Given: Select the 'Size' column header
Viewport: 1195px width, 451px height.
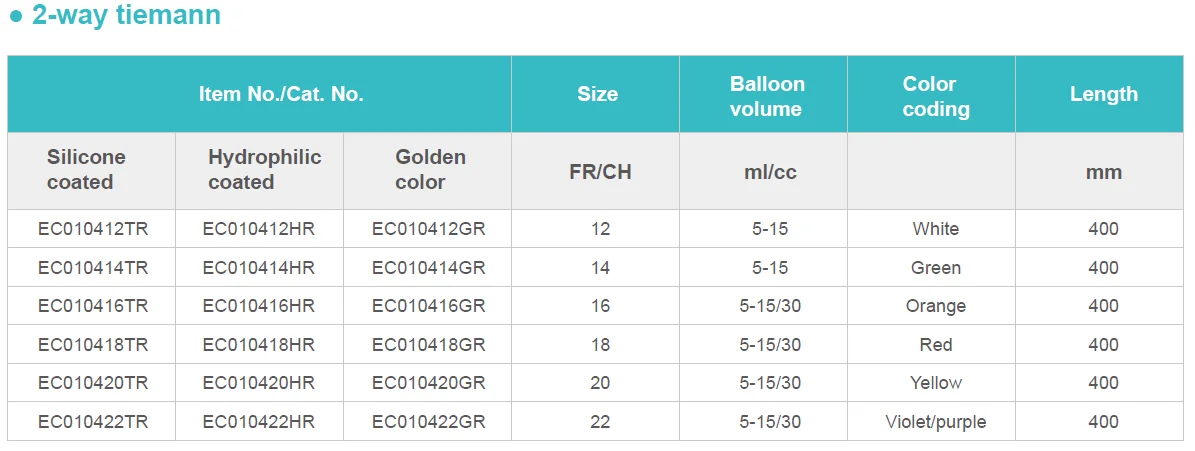Looking at the screenshot, I should coord(597,95).
